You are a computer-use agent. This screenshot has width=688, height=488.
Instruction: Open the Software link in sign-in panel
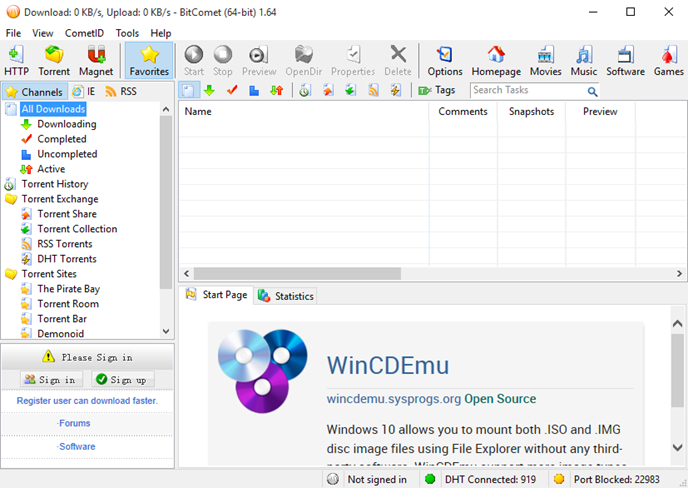(x=77, y=446)
